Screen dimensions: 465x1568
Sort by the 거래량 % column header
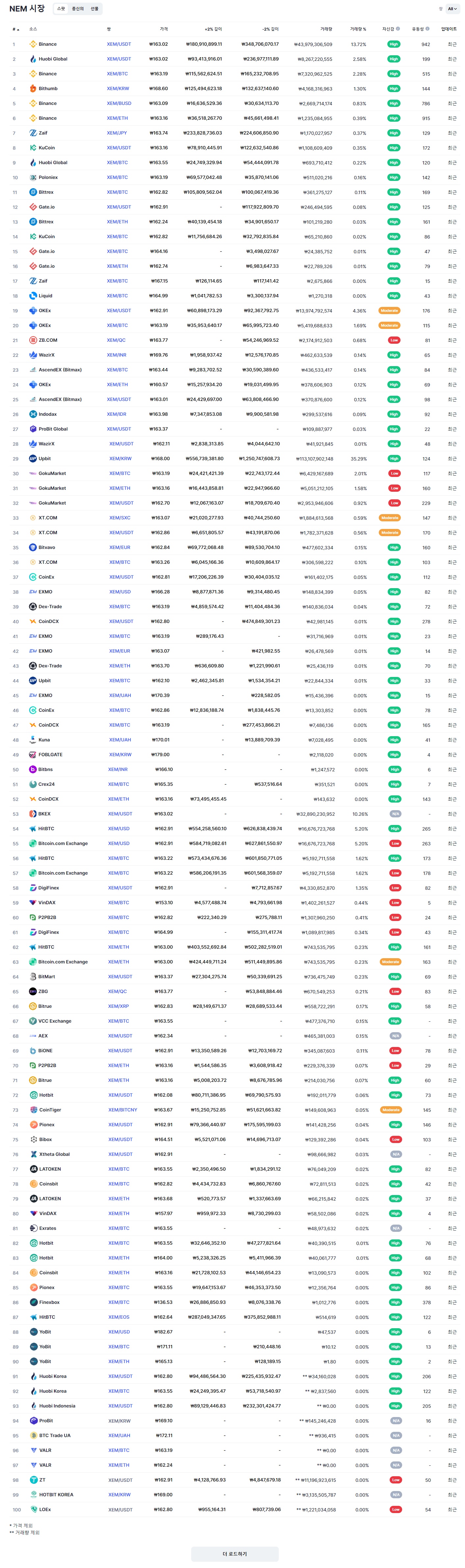pyautogui.click(x=358, y=29)
